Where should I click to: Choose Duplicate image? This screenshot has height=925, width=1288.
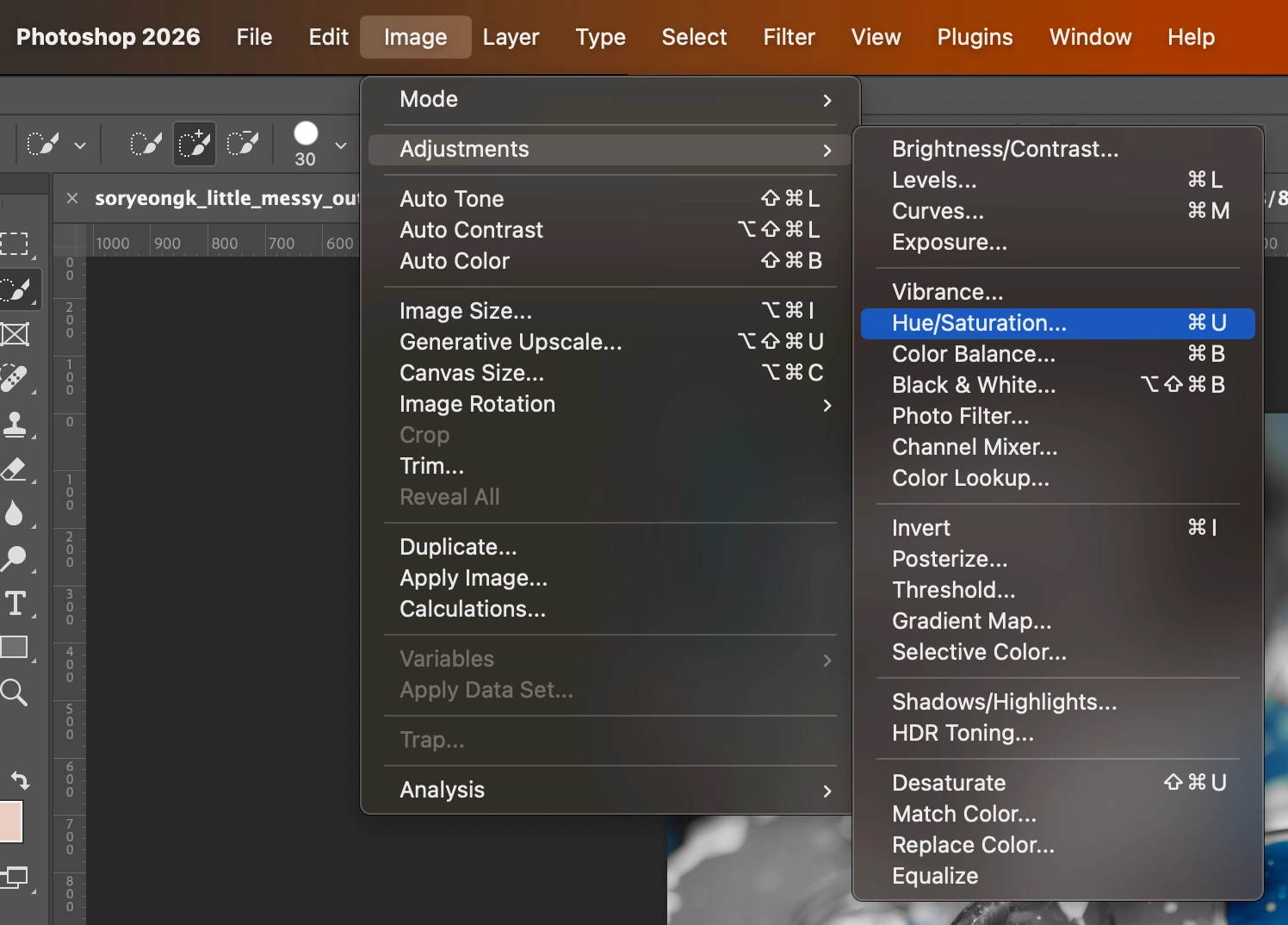pos(610,548)
